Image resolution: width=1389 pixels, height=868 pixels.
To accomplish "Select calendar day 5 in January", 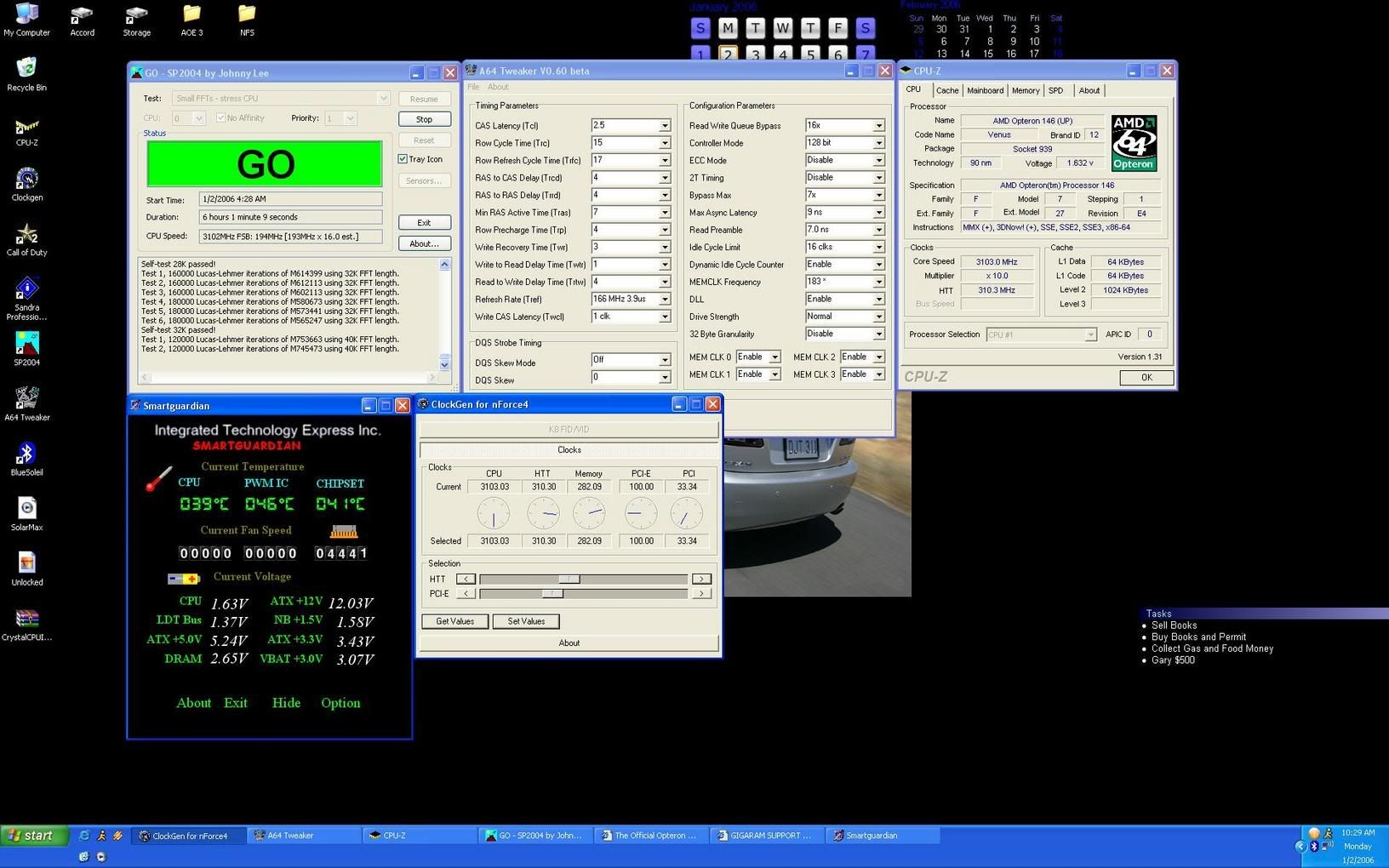I will click(x=810, y=54).
